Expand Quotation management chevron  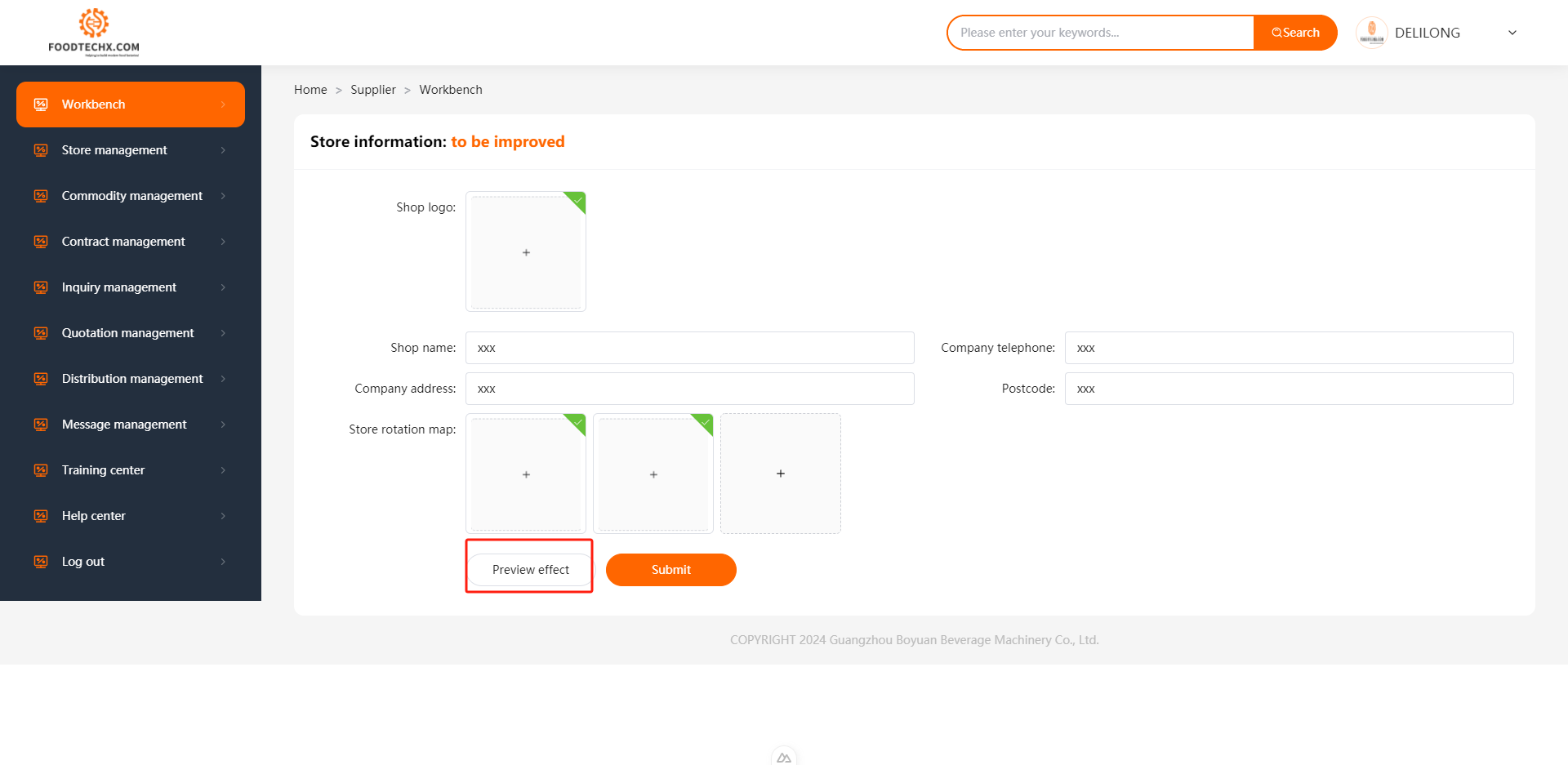pos(223,333)
